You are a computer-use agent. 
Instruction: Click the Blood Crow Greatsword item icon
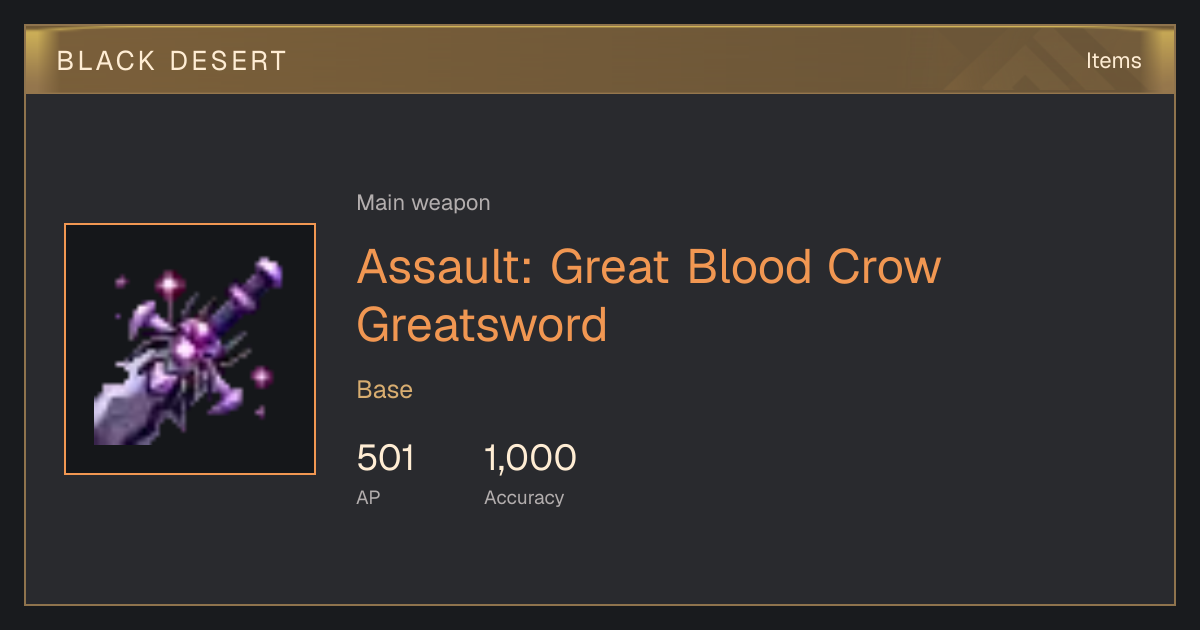(x=190, y=349)
